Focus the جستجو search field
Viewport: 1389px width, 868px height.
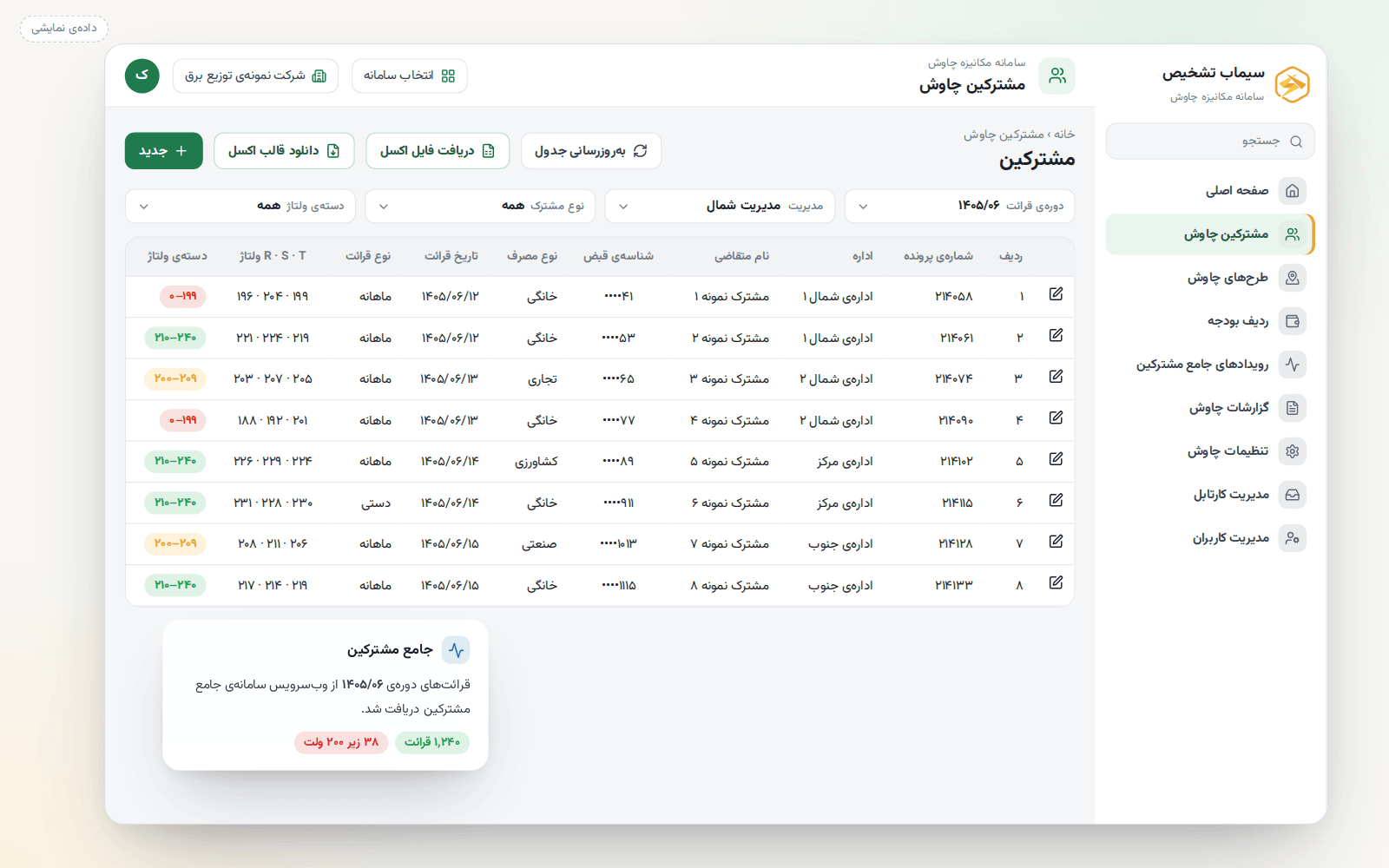click(1210, 141)
